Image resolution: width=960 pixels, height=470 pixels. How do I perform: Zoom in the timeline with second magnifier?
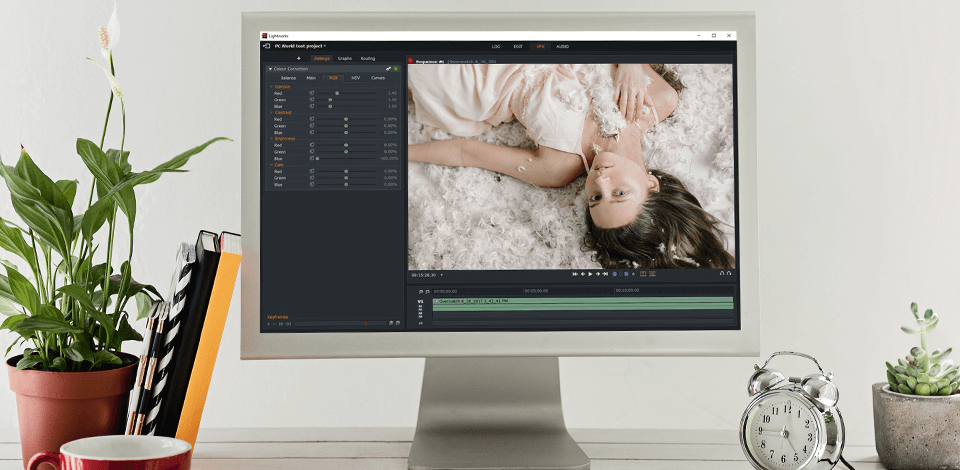(x=427, y=291)
